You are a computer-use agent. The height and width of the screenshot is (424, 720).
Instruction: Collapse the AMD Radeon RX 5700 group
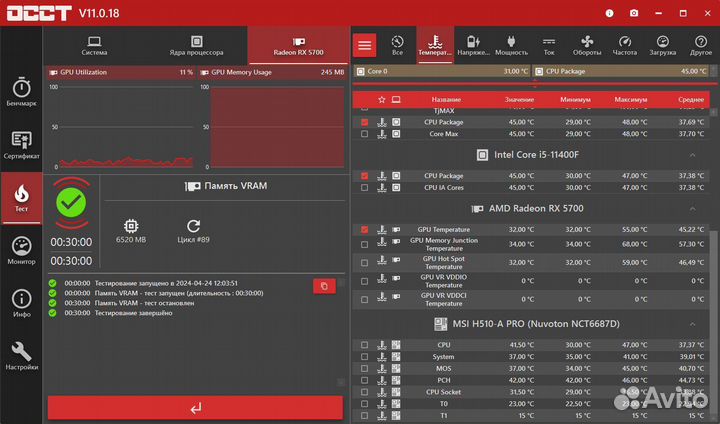tap(692, 209)
